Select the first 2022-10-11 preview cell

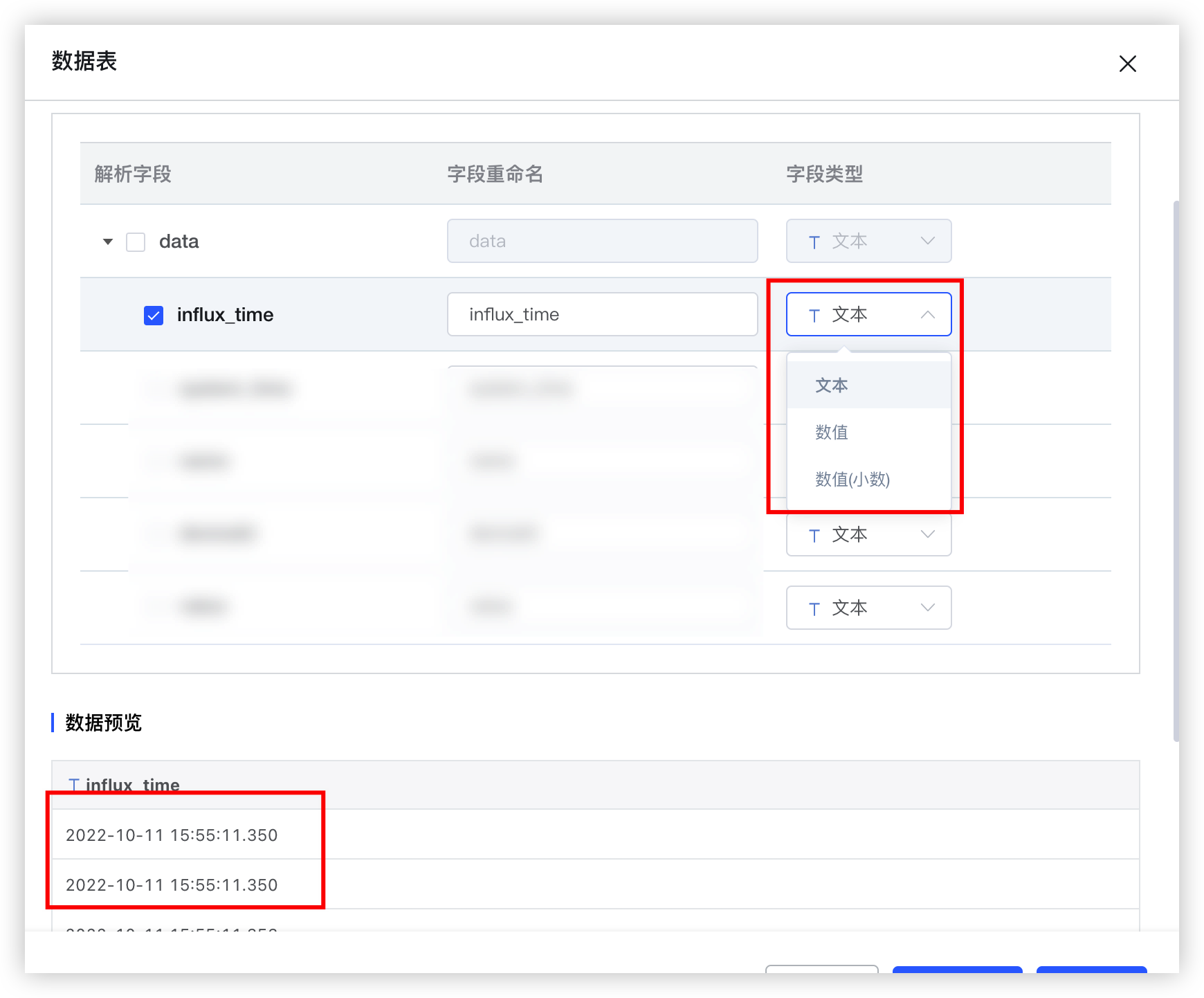pyautogui.click(x=172, y=835)
